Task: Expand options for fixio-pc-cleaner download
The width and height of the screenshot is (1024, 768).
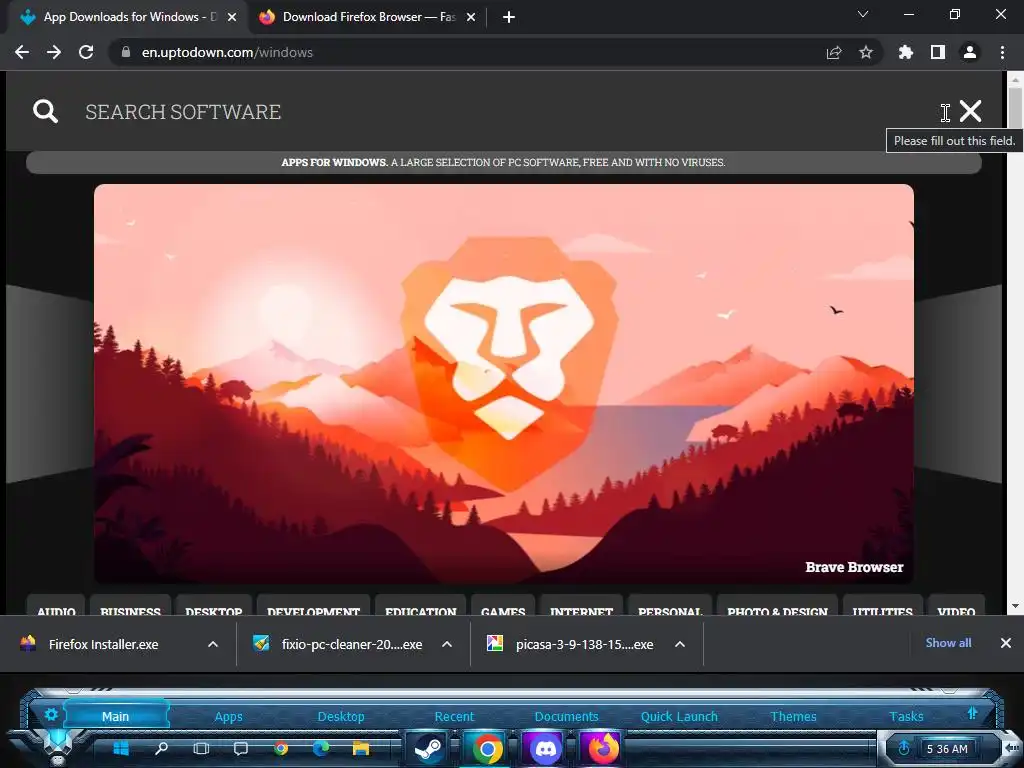Action: point(447,645)
